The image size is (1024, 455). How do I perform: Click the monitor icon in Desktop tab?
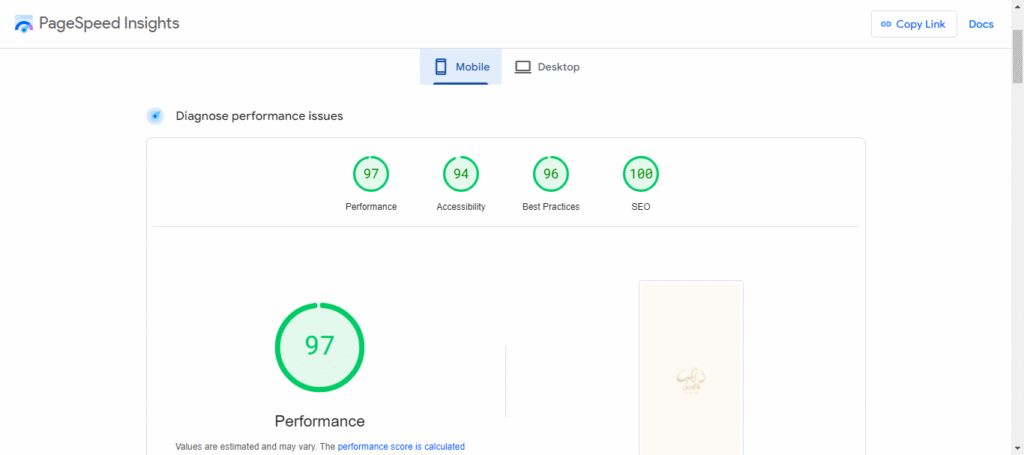coord(523,67)
